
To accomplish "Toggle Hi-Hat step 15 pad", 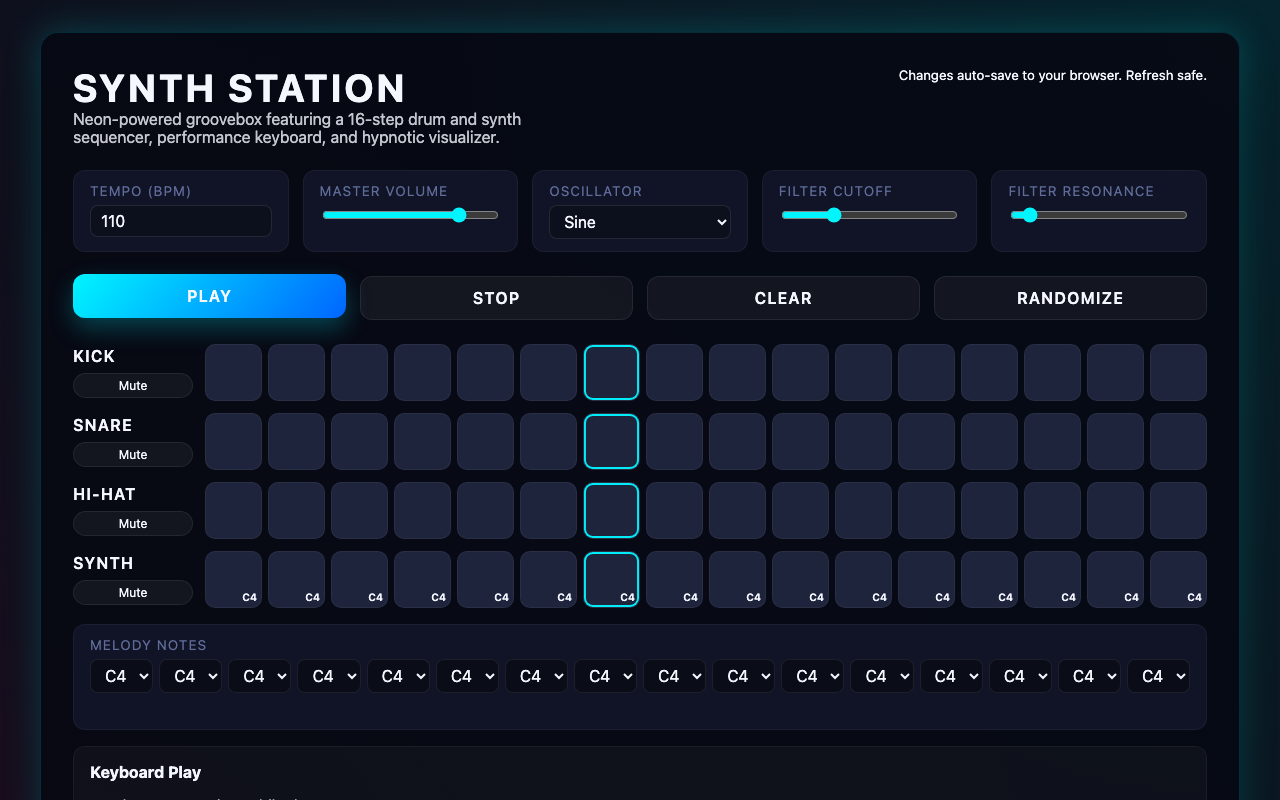I will (x=1116, y=510).
